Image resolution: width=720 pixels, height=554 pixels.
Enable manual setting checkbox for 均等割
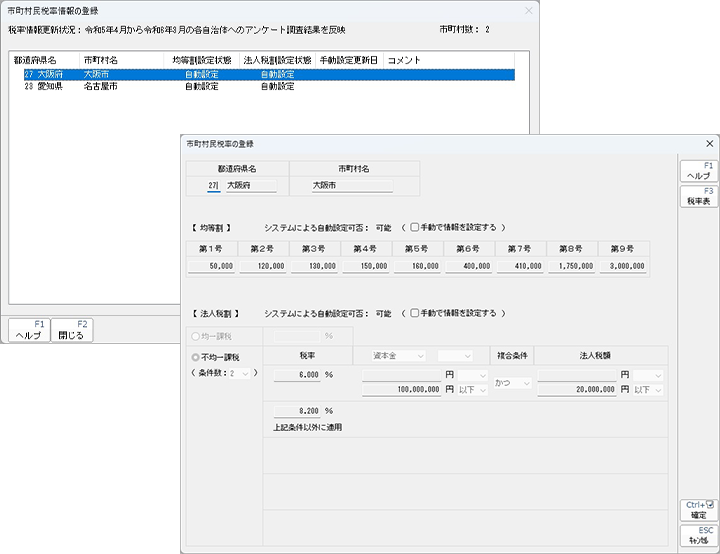pos(415,227)
